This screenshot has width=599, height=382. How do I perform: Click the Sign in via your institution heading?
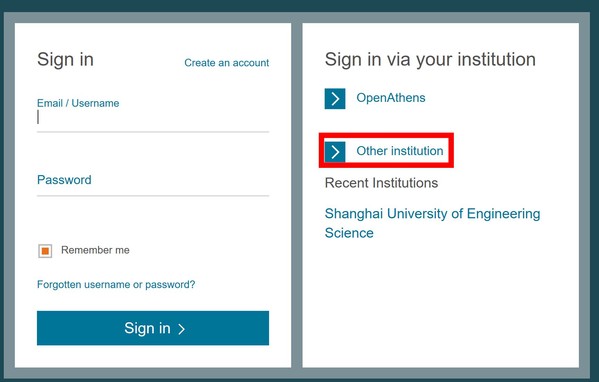click(x=430, y=60)
